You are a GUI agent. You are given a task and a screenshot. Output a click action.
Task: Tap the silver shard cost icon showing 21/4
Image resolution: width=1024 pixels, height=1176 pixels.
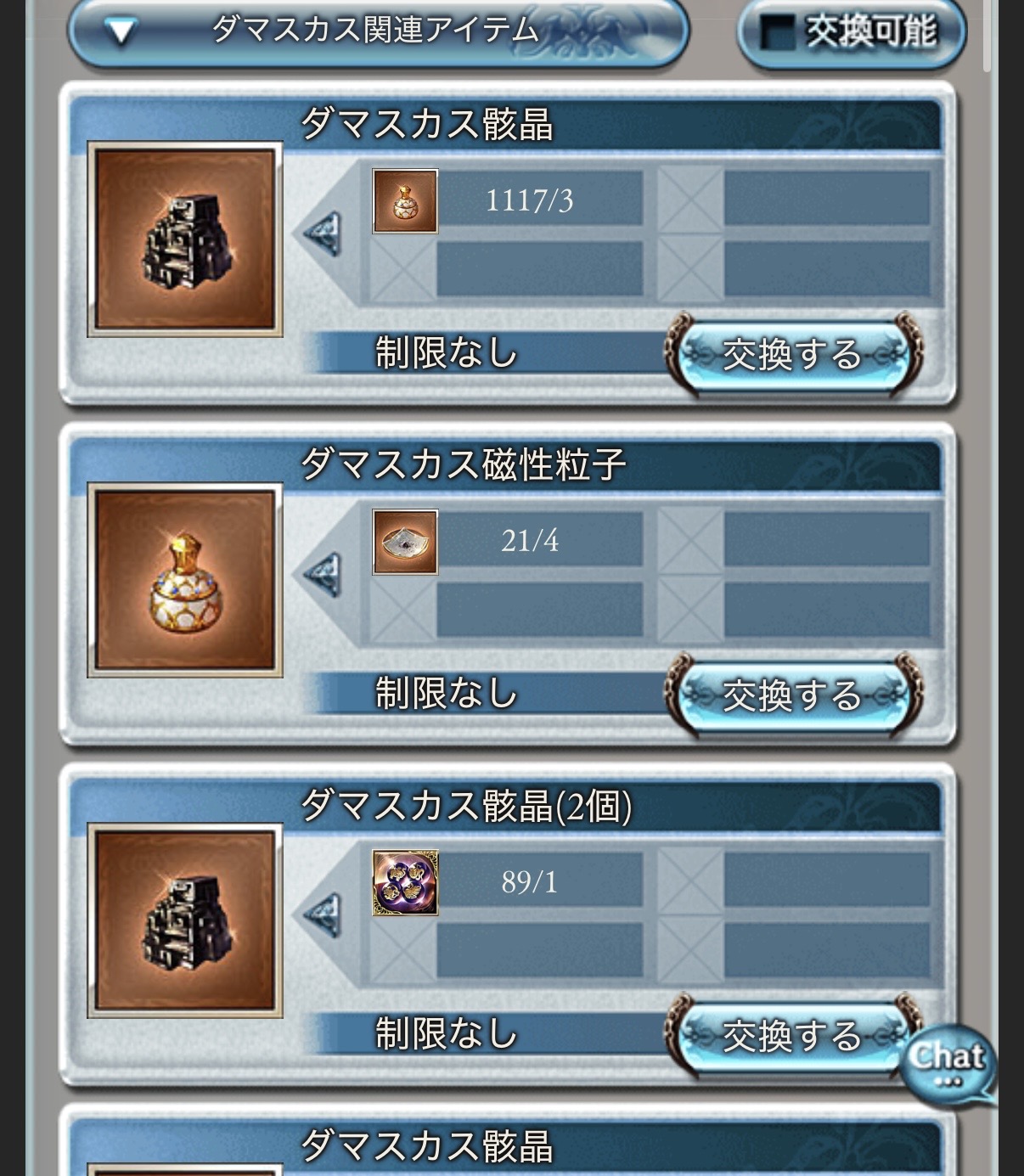[x=405, y=542]
